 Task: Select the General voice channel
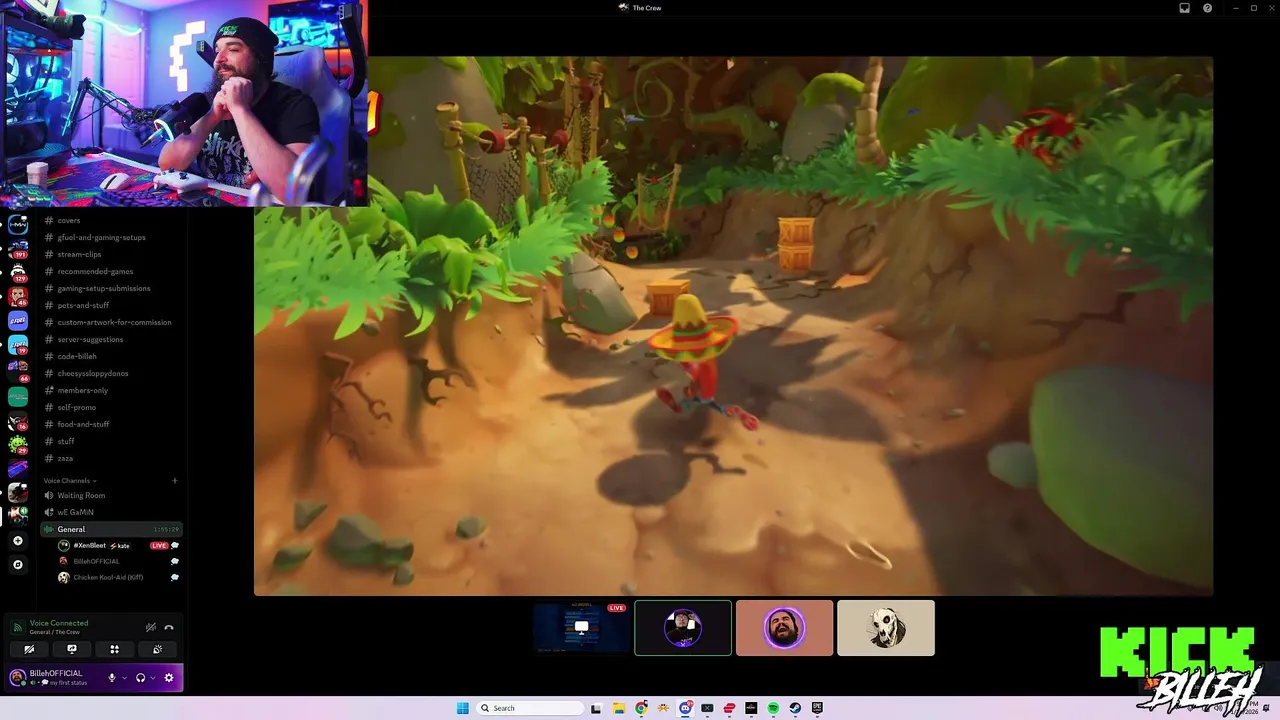point(111,529)
